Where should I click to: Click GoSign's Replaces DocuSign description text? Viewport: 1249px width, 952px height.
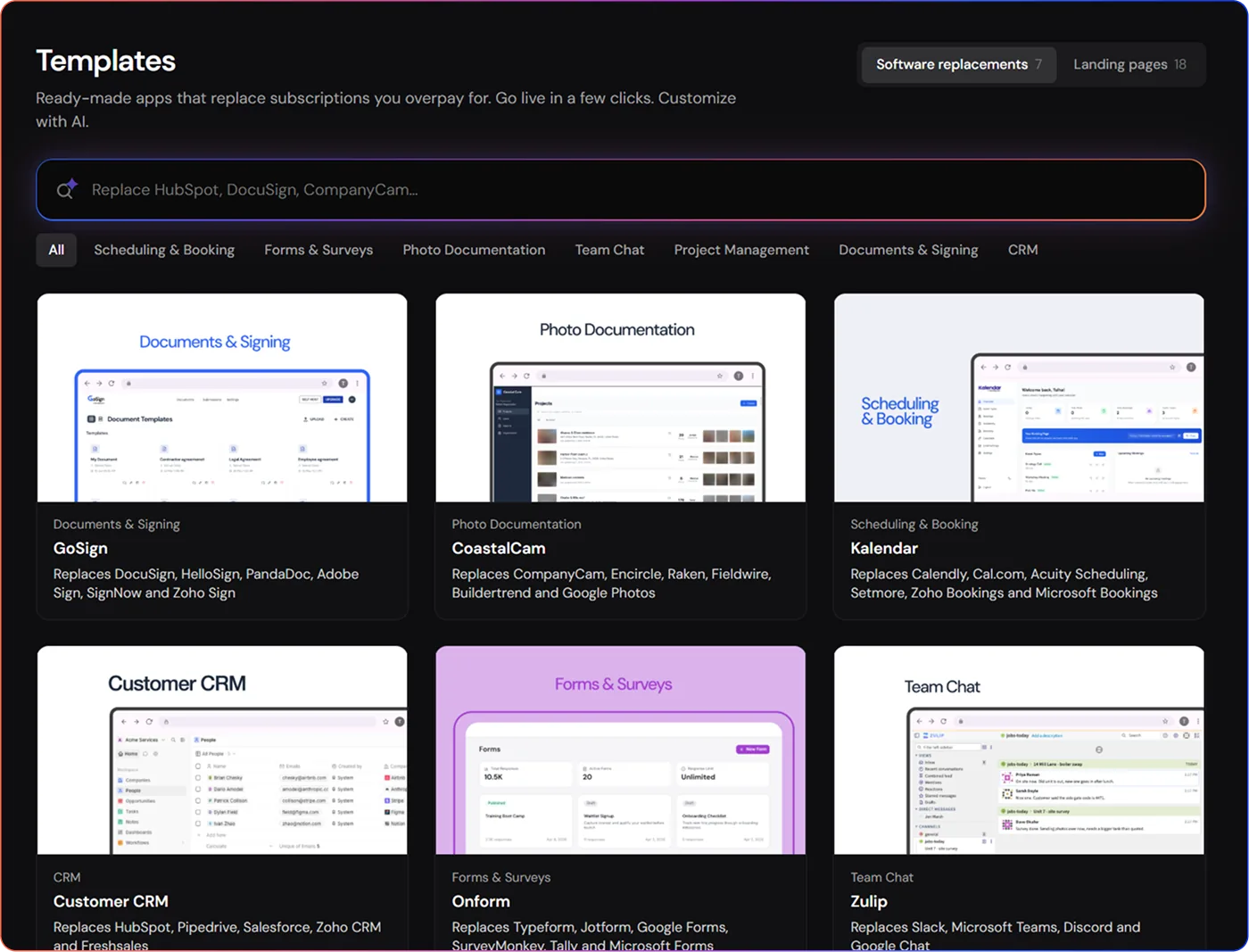click(206, 584)
